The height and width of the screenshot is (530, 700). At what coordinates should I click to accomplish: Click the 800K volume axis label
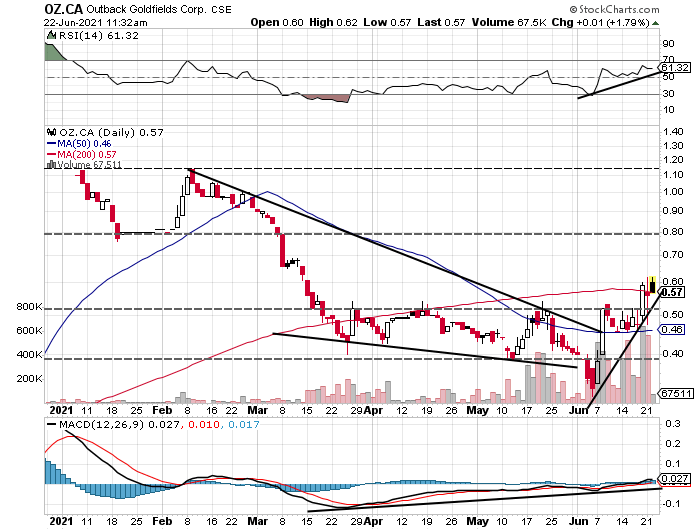click(29, 307)
